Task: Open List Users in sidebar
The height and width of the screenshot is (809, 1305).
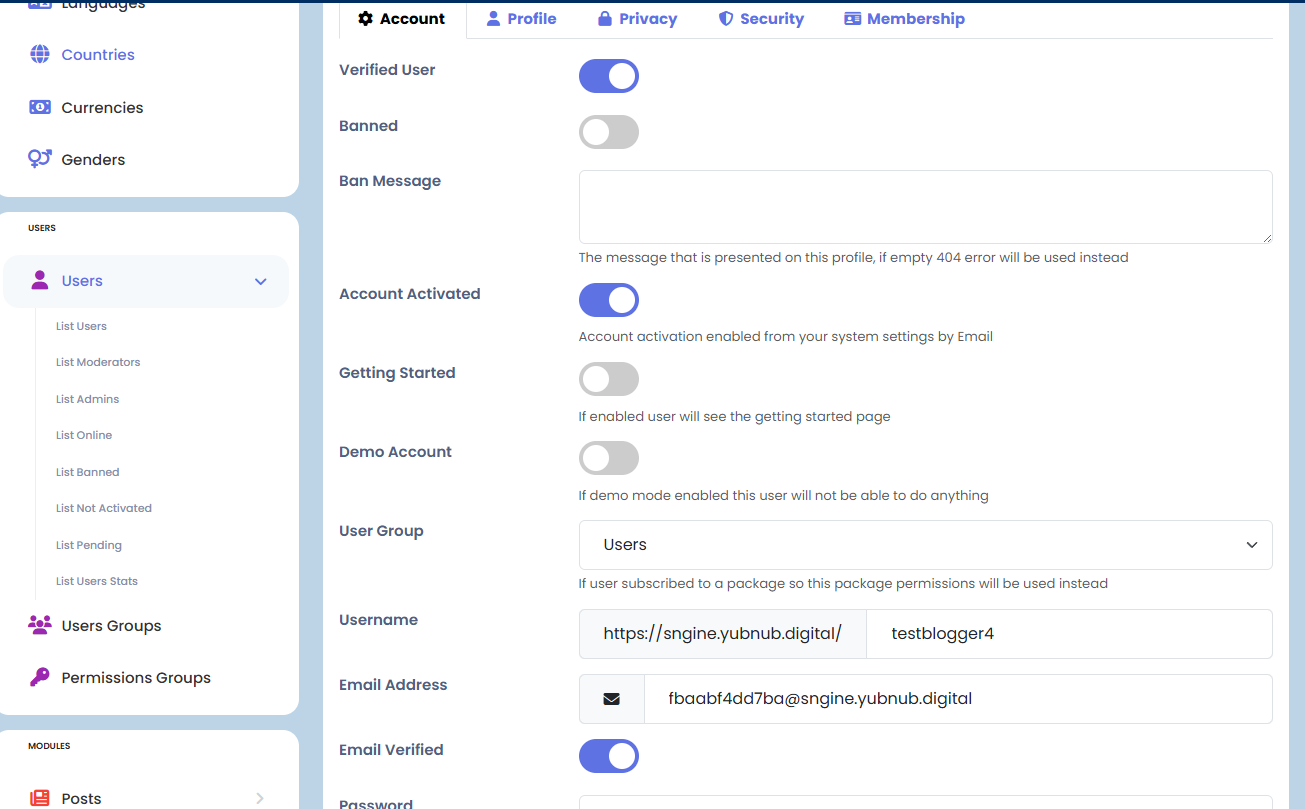Action: [x=81, y=326]
